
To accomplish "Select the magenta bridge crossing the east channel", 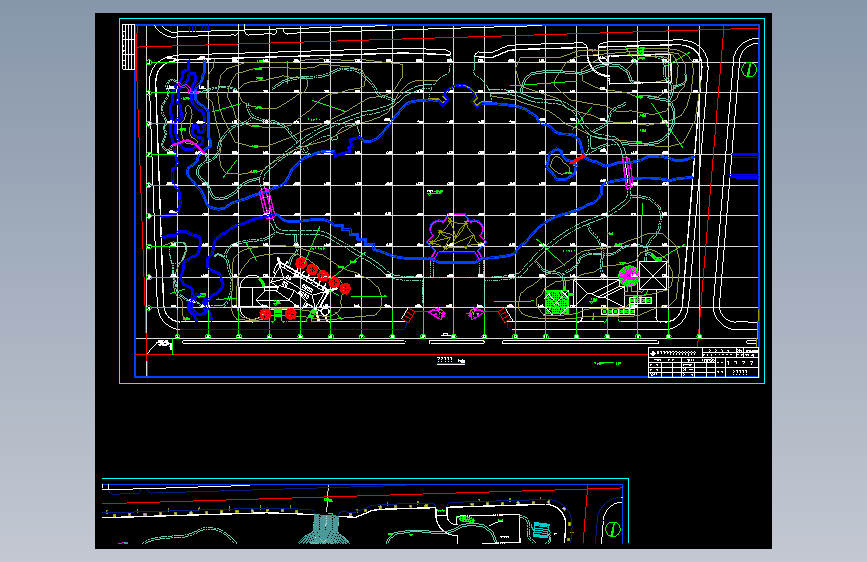I will pyautogui.click(x=628, y=172).
